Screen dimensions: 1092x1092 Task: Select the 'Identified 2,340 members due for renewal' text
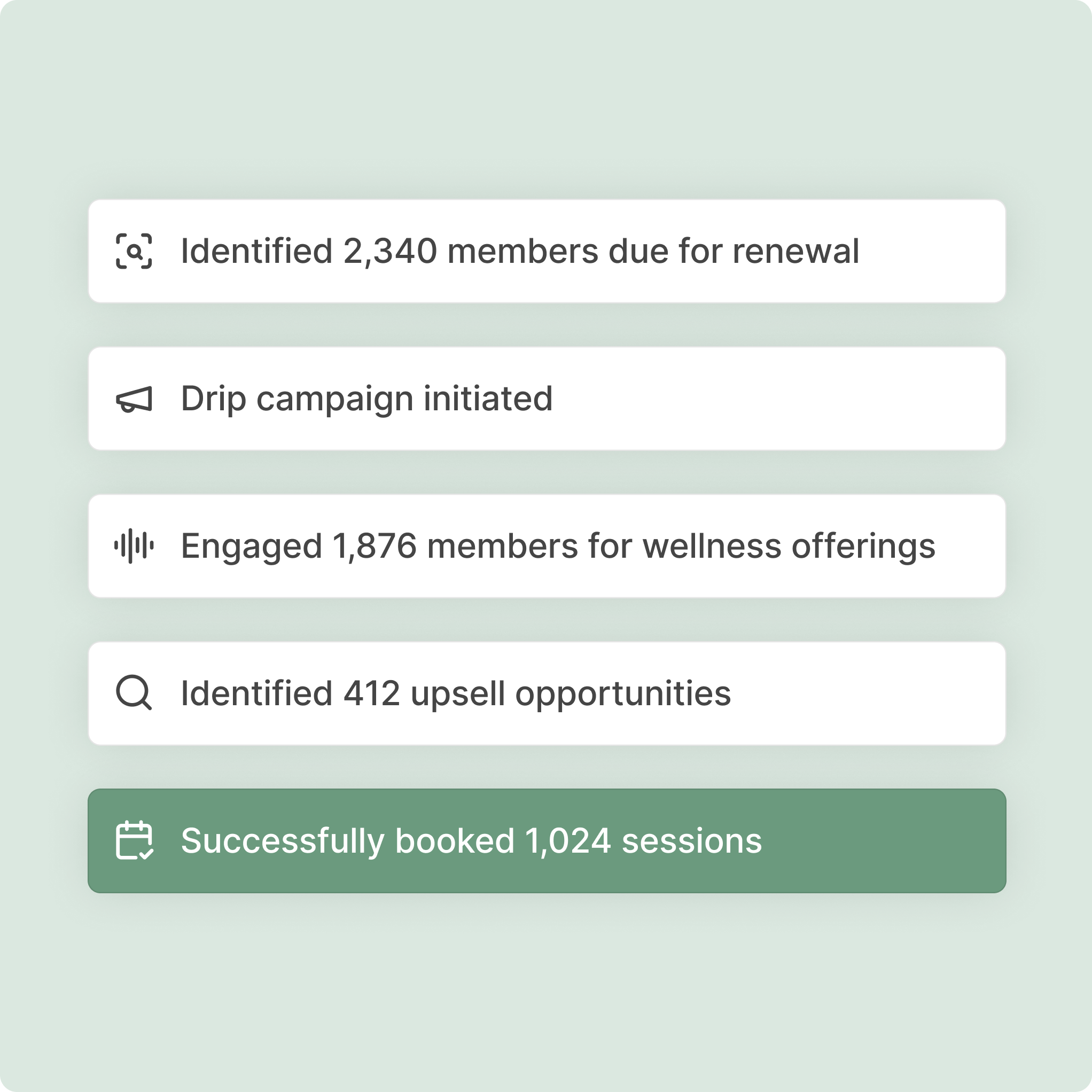(519, 251)
